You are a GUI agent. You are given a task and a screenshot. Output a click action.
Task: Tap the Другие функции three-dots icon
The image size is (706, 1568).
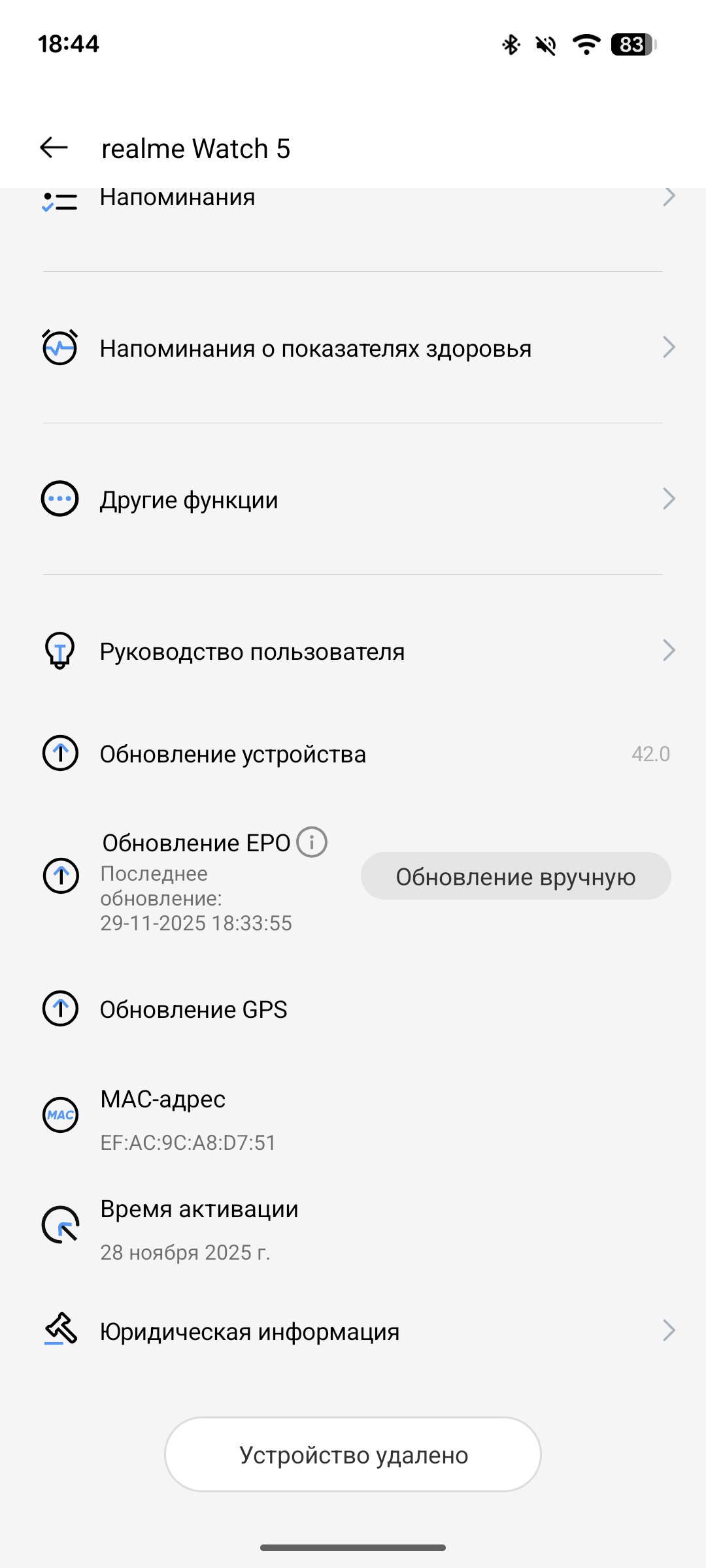click(x=60, y=499)
